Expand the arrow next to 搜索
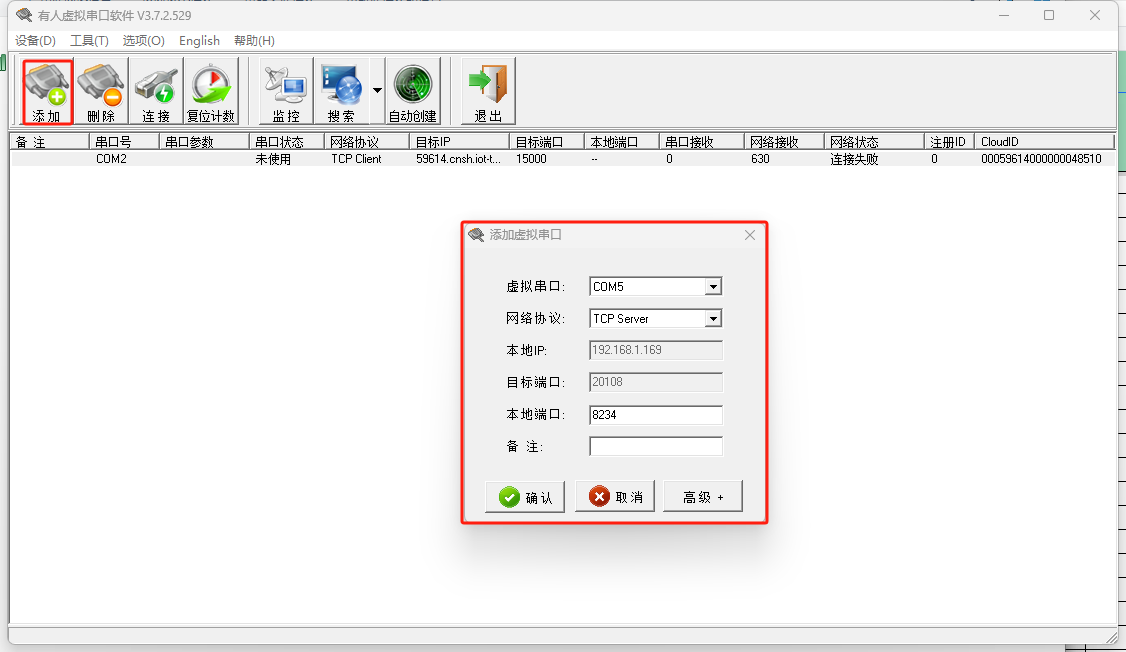 pyautogui.click(x=377, y=90)
